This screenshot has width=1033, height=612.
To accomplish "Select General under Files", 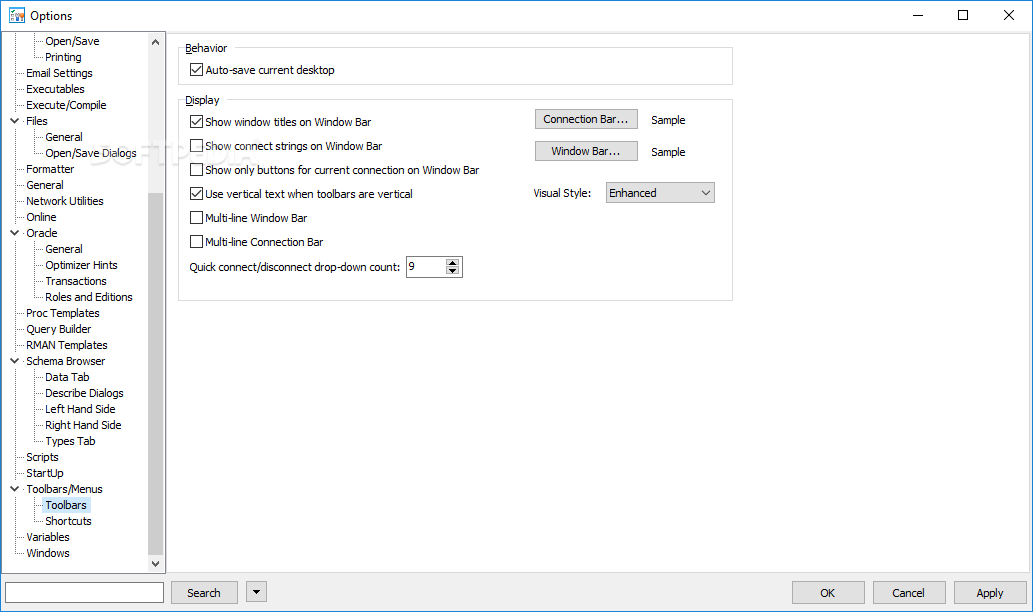I will [x=64, y=137].
